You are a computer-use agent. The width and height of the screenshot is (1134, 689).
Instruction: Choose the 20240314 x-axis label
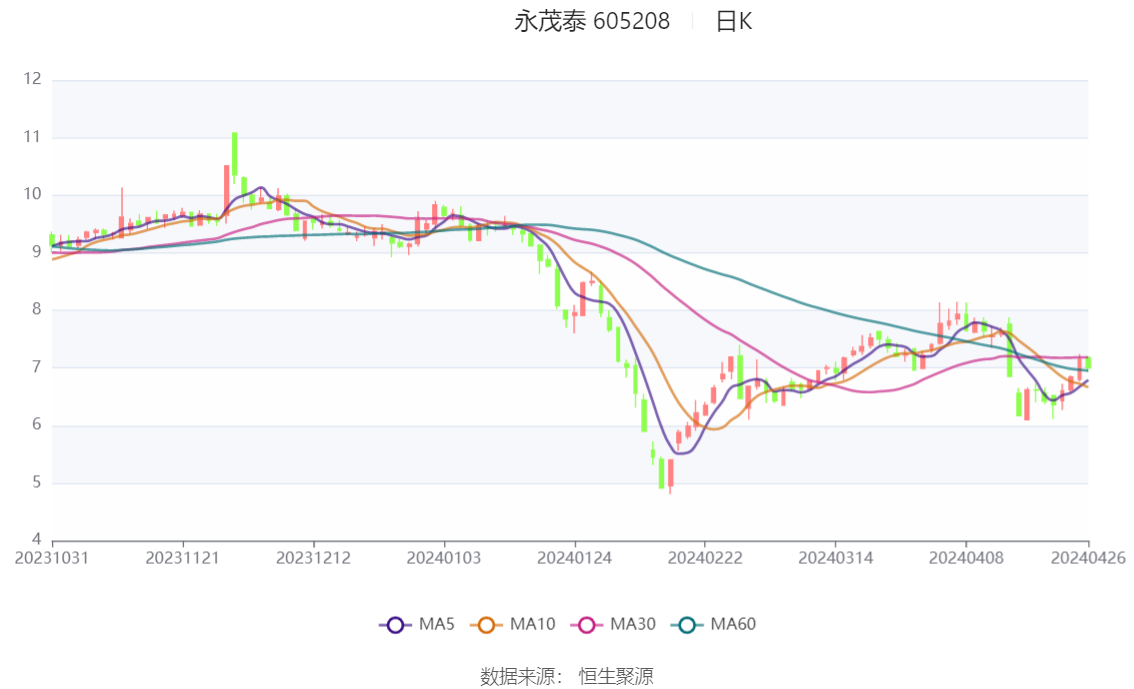[835, 558]
